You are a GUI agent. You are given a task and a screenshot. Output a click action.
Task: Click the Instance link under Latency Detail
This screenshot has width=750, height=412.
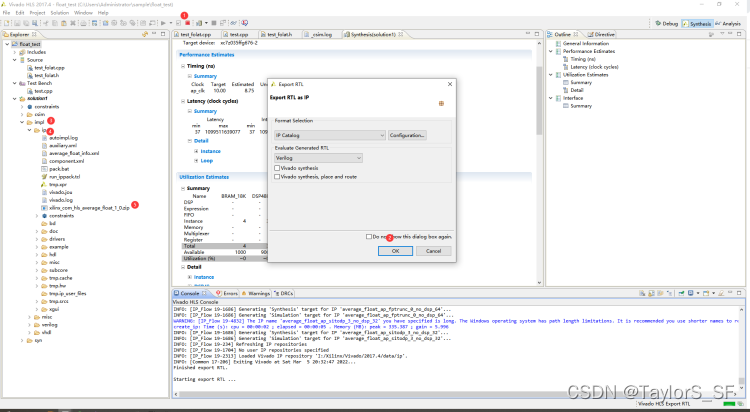(210, 151)
